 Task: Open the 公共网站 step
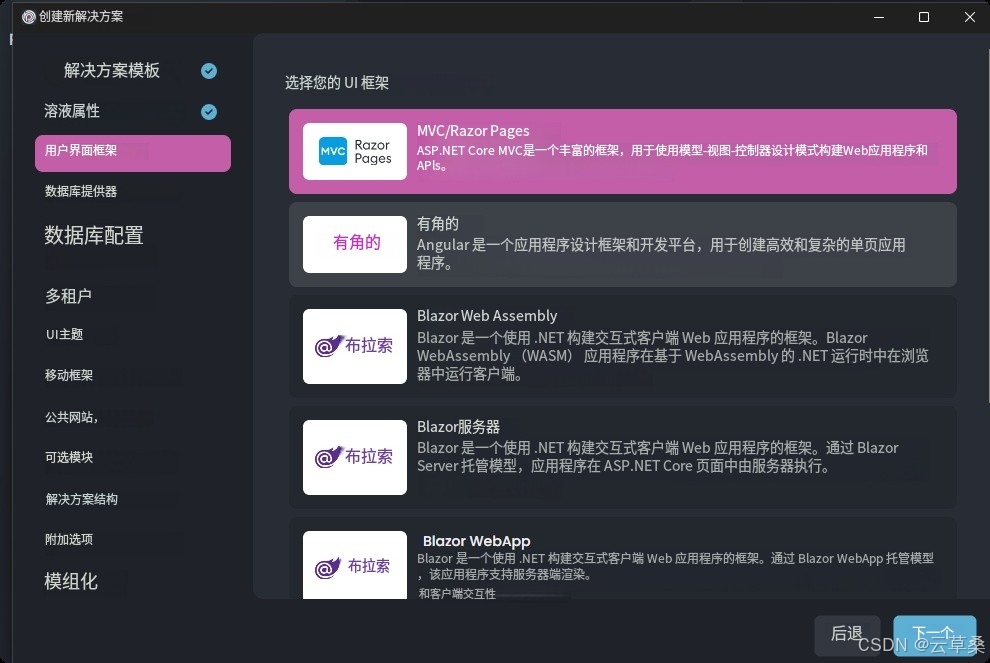[71, 417]
